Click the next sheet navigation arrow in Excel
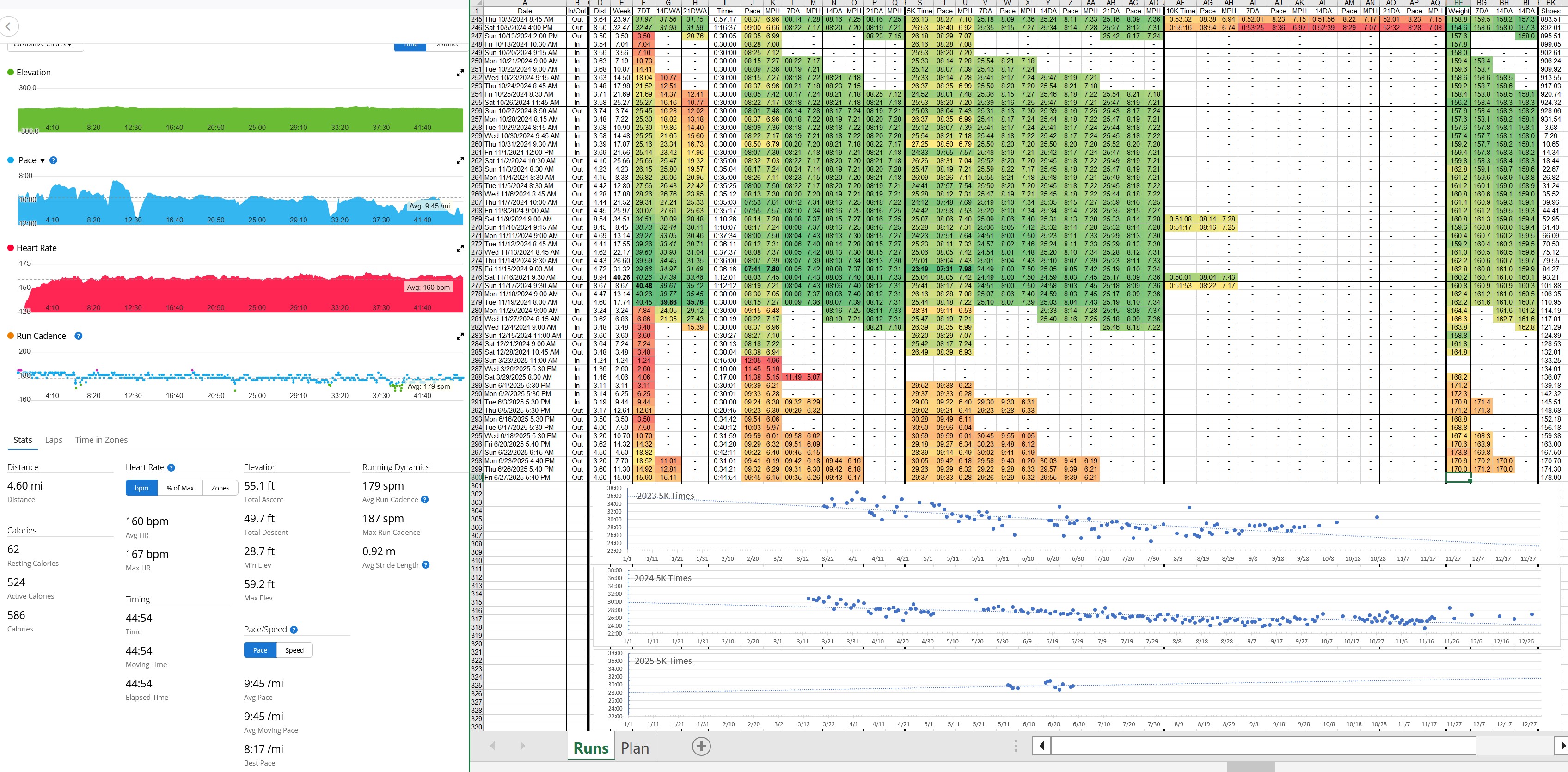This screenshot has height=772, width=1568. 522,746
